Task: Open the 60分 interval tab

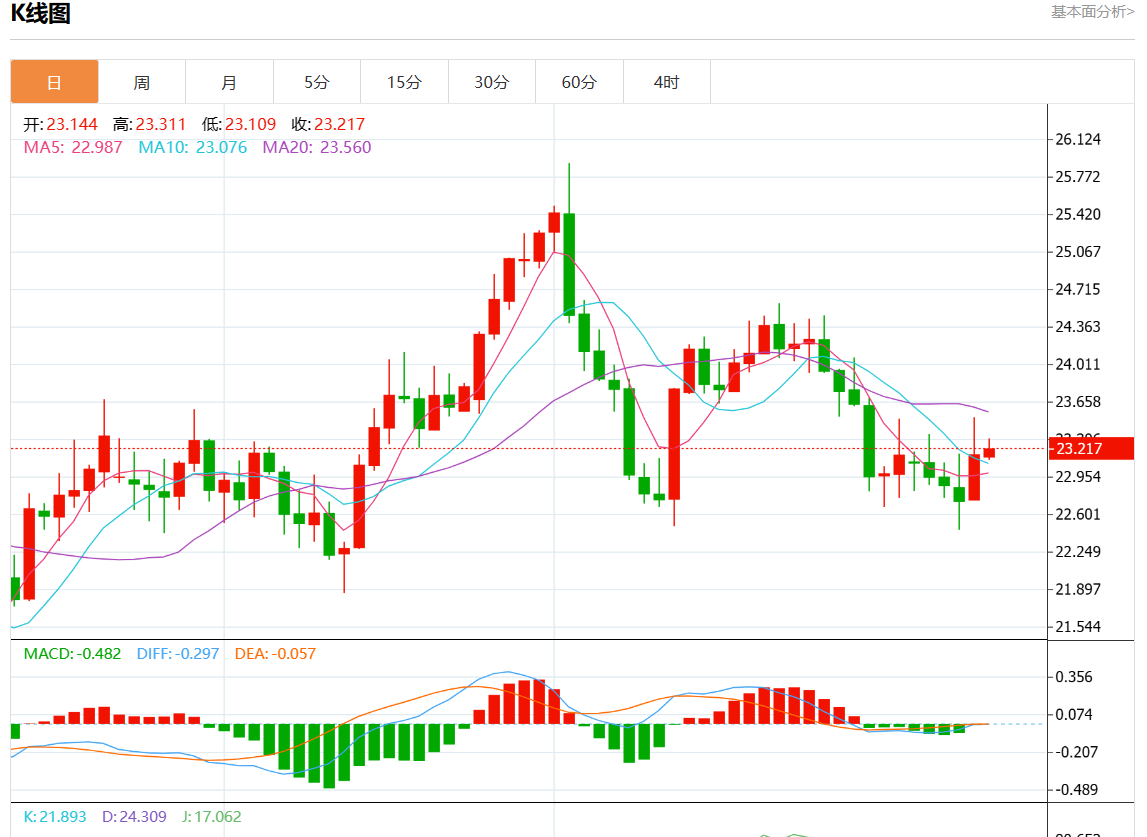Action: 579,82
